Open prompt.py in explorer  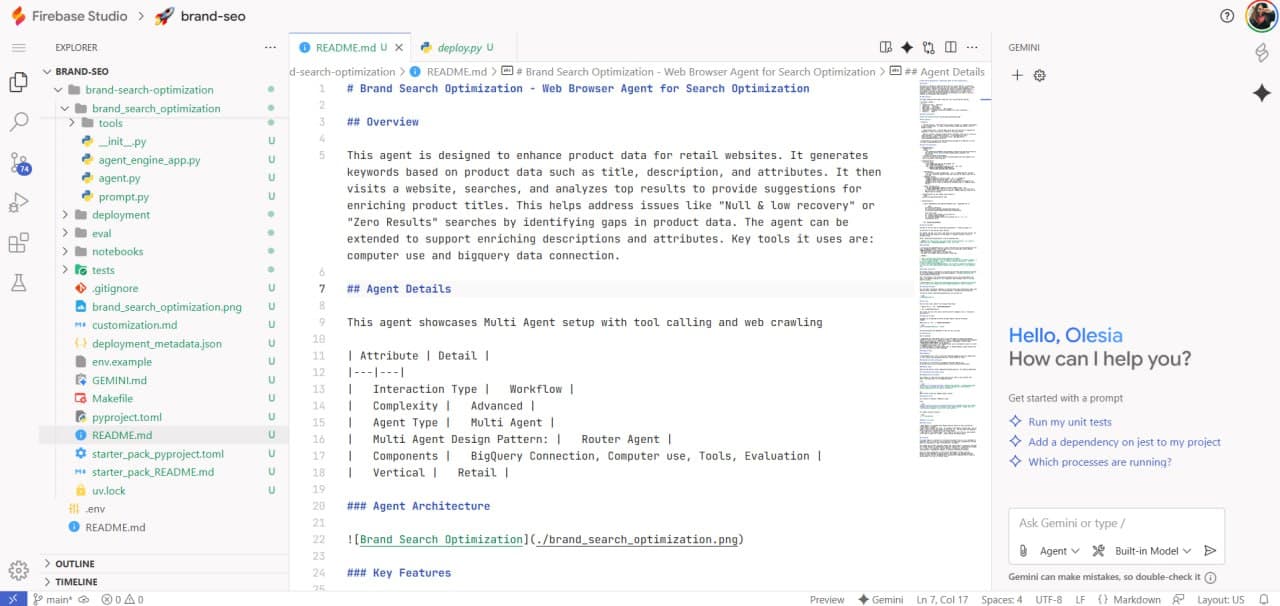coord(123,197)
